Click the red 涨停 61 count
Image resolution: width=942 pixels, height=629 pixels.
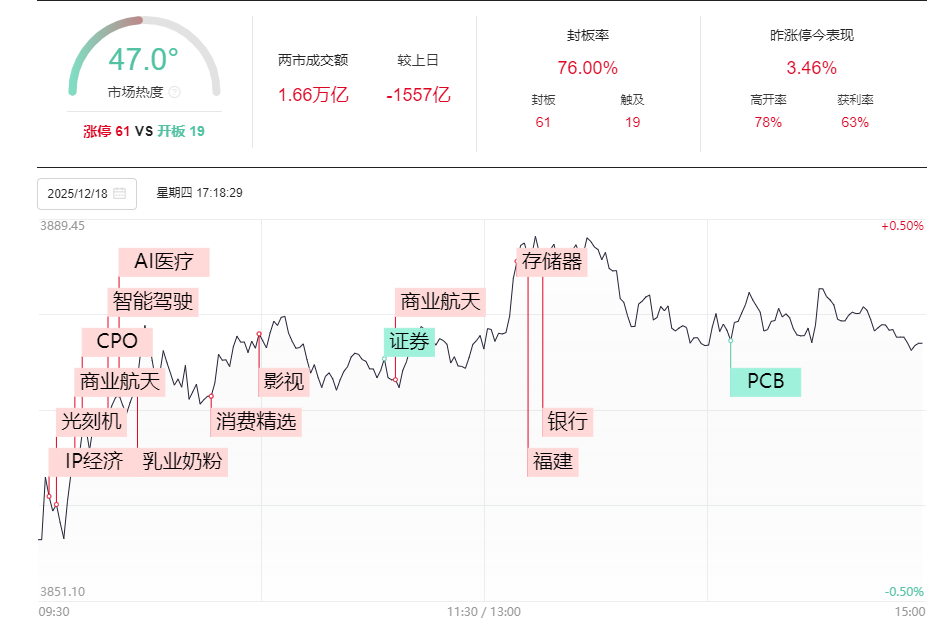[x=107, y=131]
